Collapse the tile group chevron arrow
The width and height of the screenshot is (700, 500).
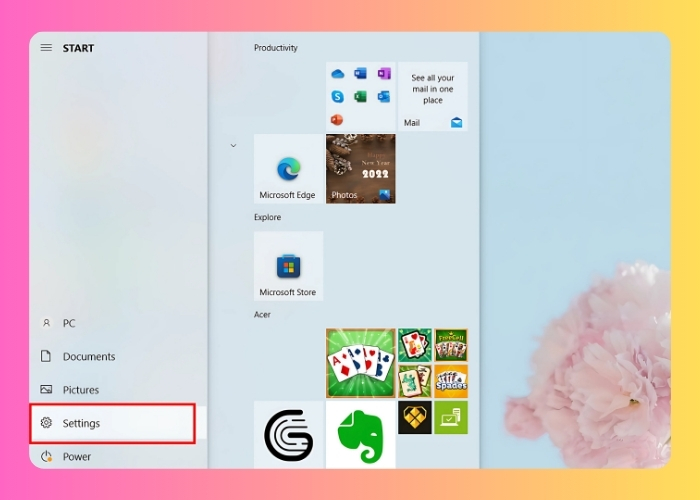[233, 146]
